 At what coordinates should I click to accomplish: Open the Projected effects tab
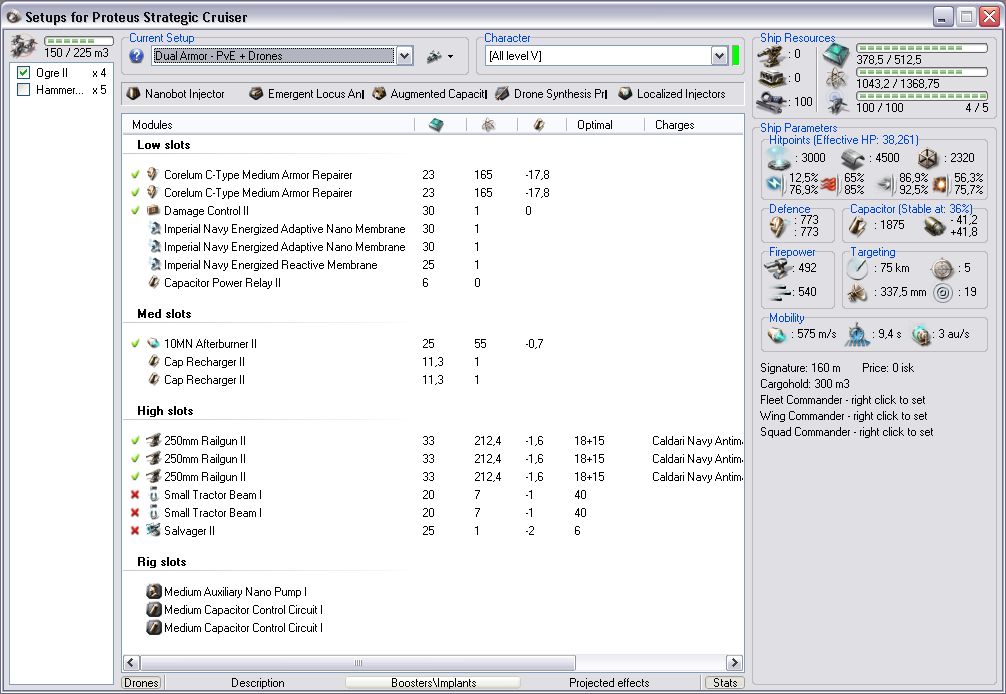click(609, 682)
